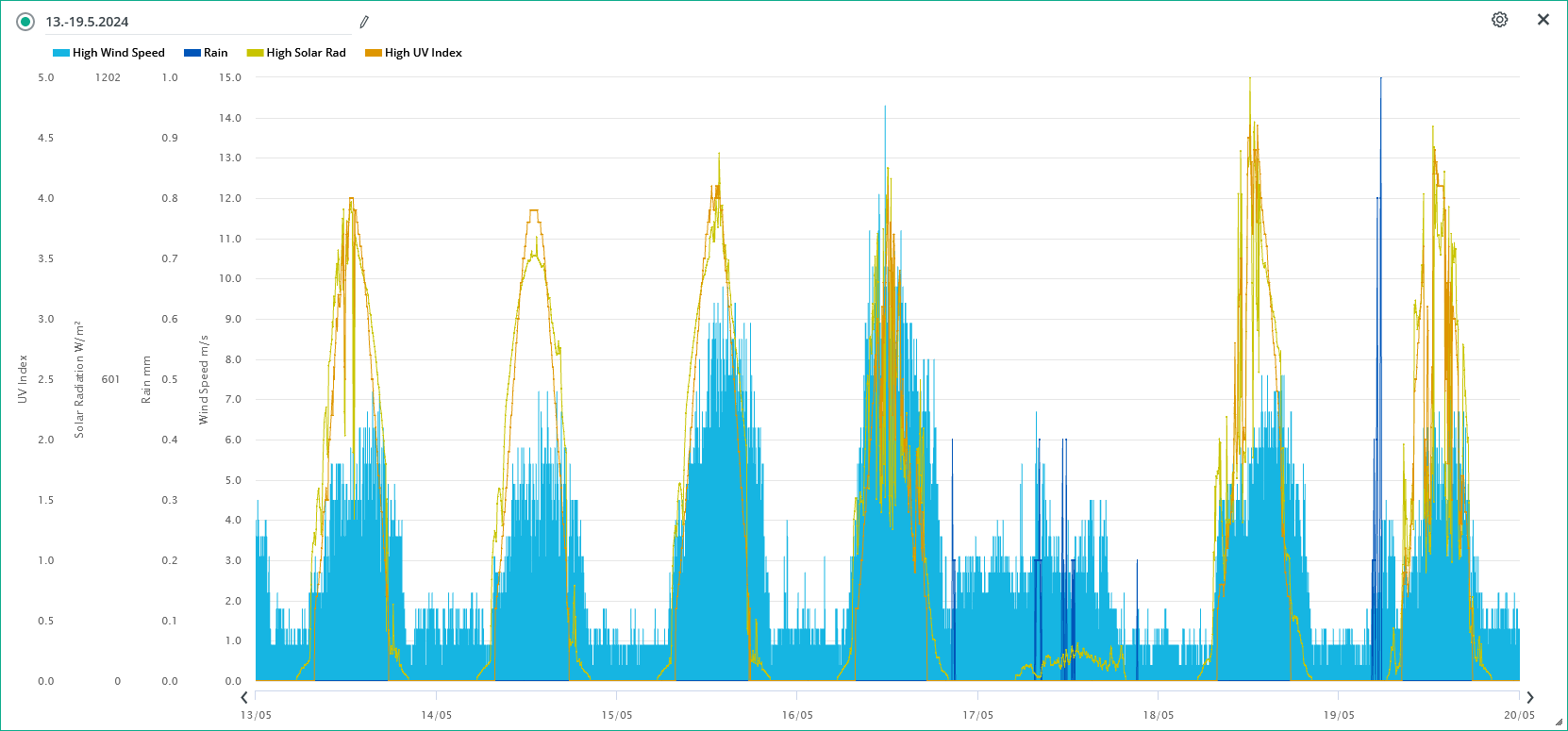
Task: Click the resize handle in bottom-right corner
Action: click(x=1559, y=723)
